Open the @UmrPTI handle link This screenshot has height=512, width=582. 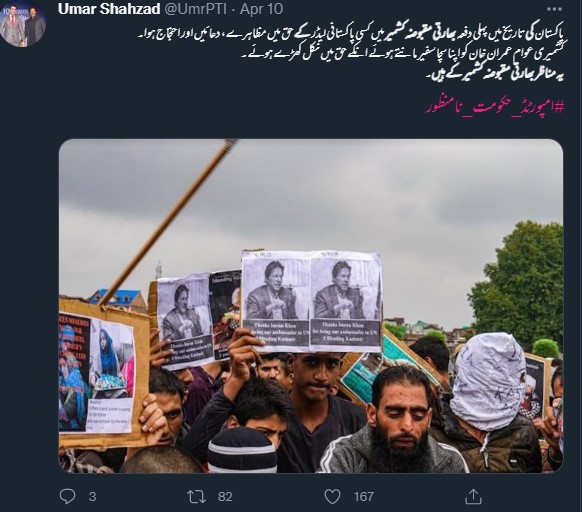tap(195, 9)
